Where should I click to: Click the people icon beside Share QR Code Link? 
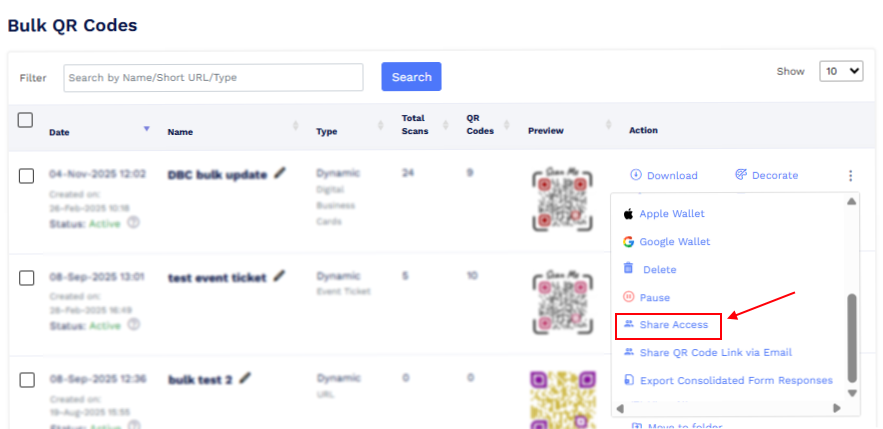(x=628, y=352)
